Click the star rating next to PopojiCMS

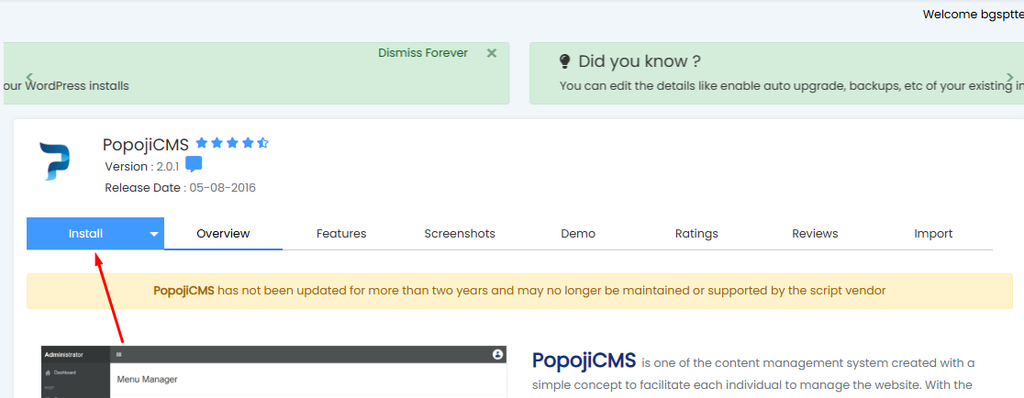[x=232, y=143]
